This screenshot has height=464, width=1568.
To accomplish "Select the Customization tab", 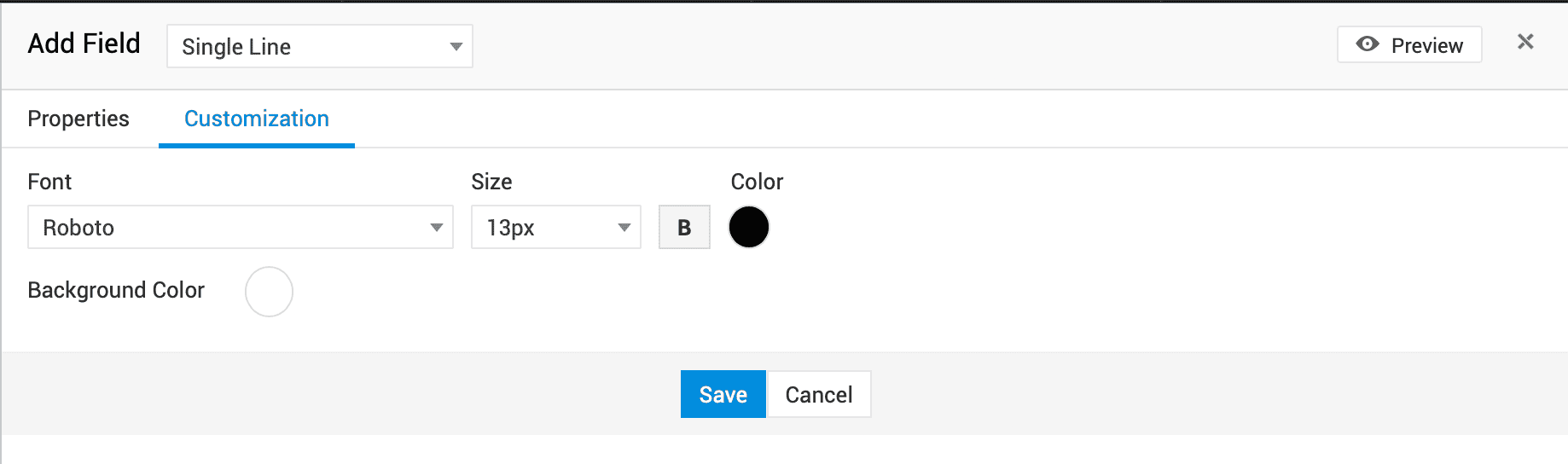I will pyautogui.click(x=257, y=119).
